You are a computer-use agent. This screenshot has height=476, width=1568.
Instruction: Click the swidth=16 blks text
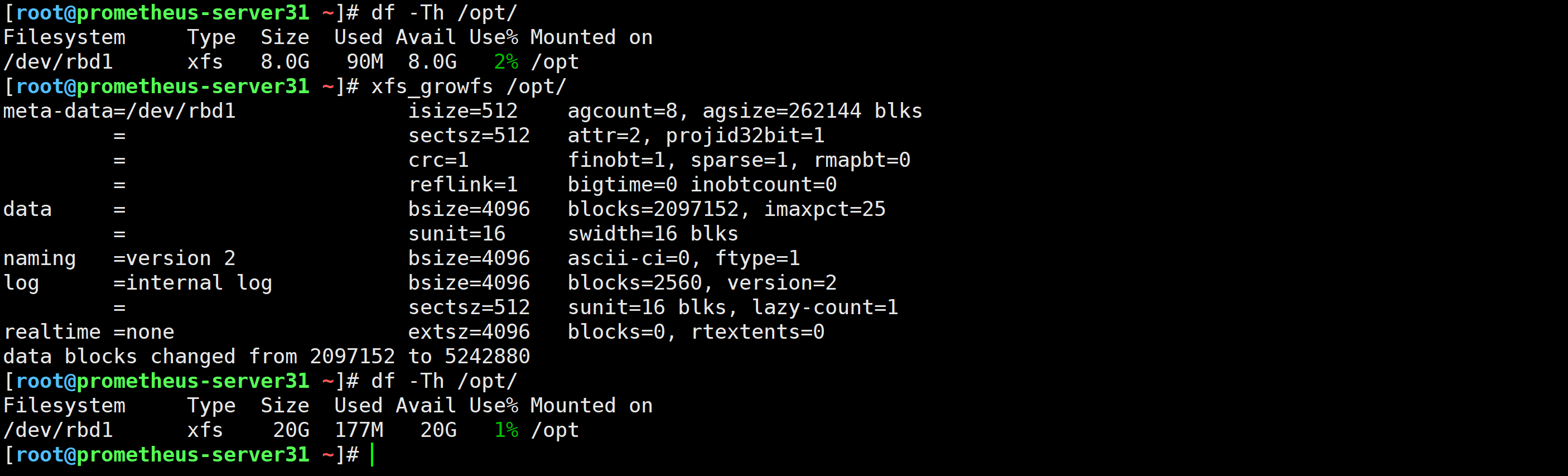coord(652,234)
